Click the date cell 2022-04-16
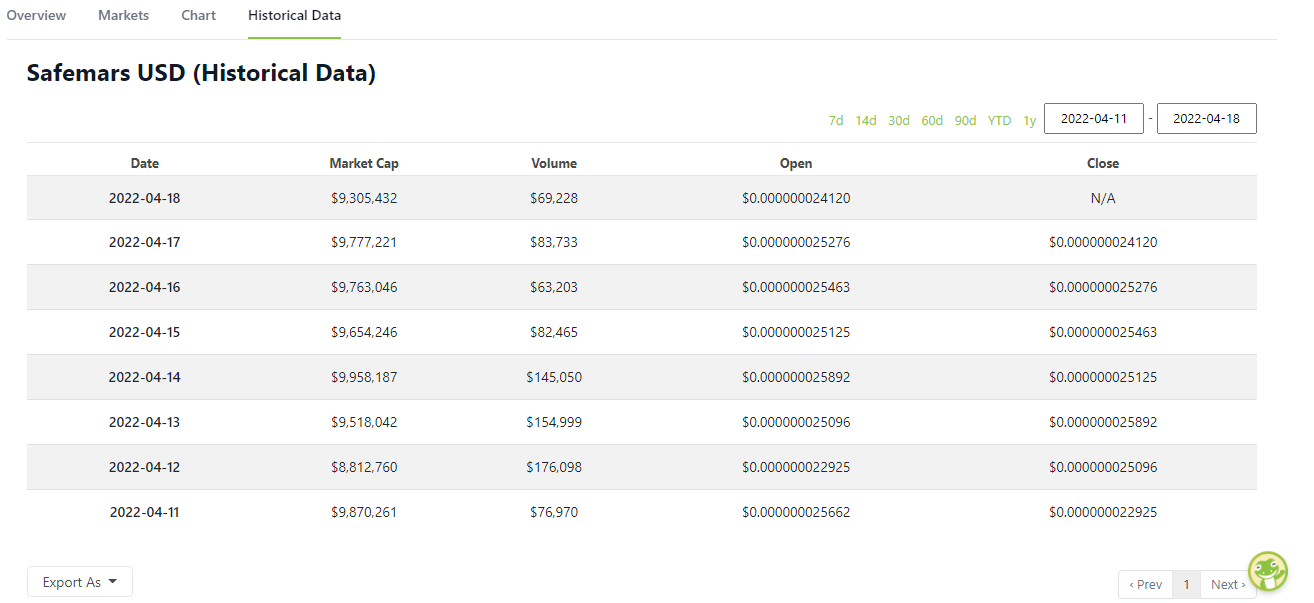 [x=145, y=287]
